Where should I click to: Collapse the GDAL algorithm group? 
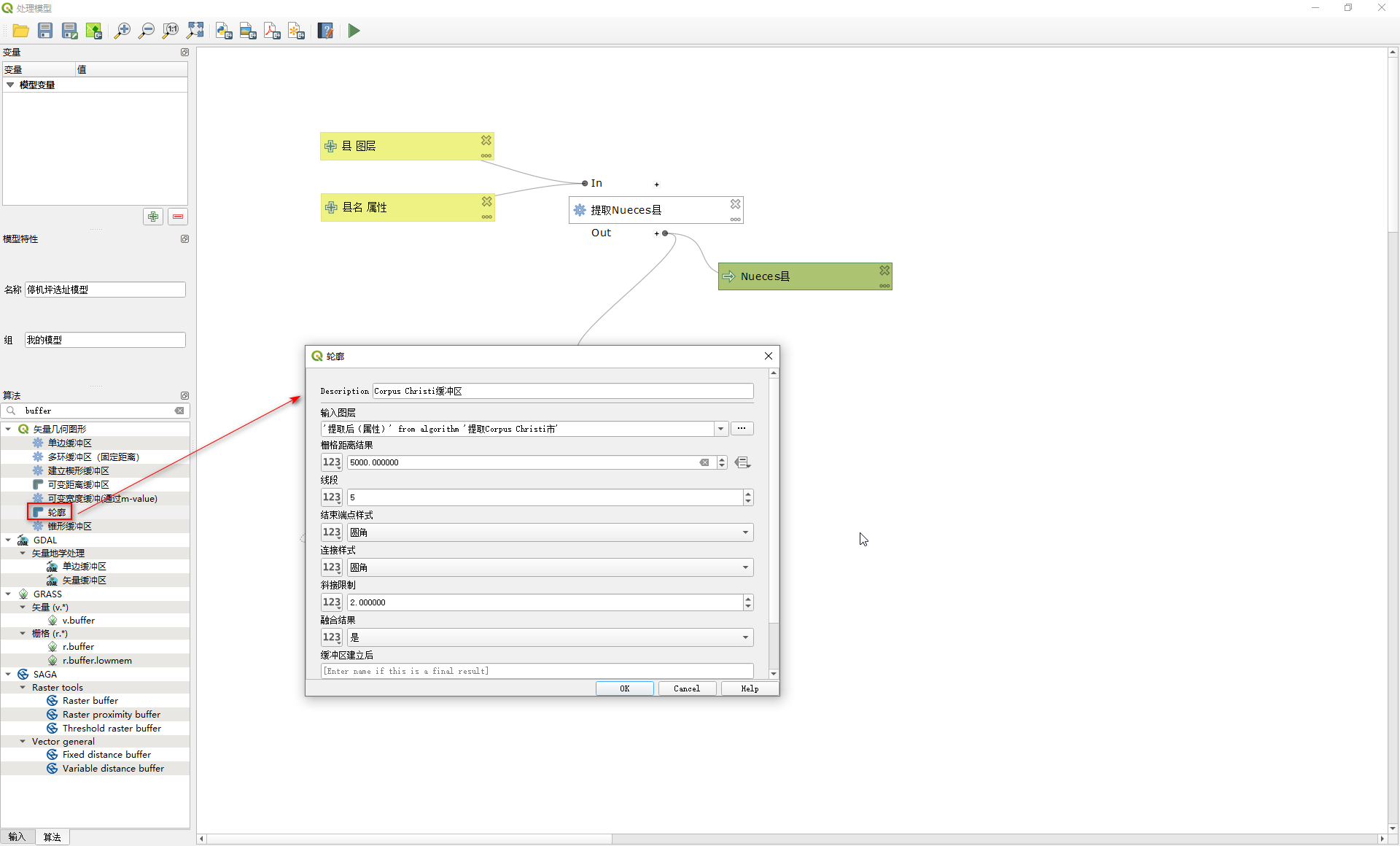coord(8,540)
